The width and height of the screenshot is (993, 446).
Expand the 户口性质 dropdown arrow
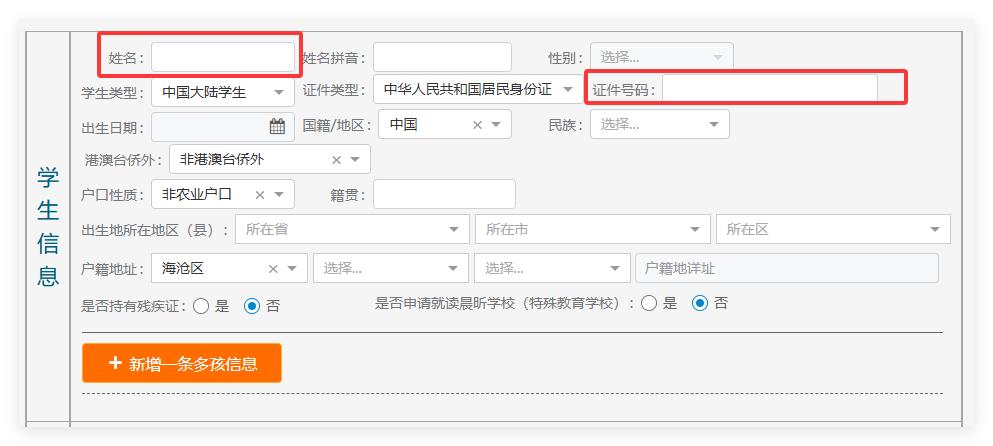[x=279, y=194]
